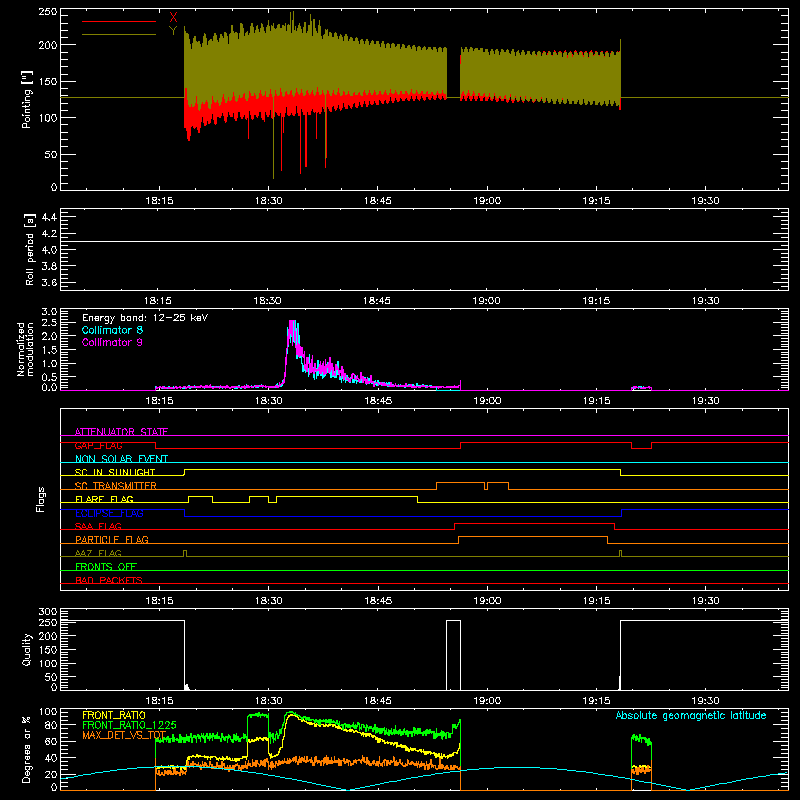Click '19:15' tick under Roll period plot
Image resolution: width=800 pixels, height=800 pixels.
point(596,301)
